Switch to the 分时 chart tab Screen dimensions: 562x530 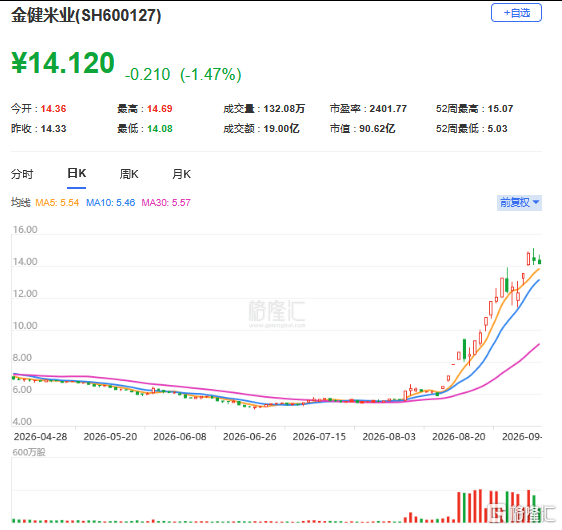[22, 174]
